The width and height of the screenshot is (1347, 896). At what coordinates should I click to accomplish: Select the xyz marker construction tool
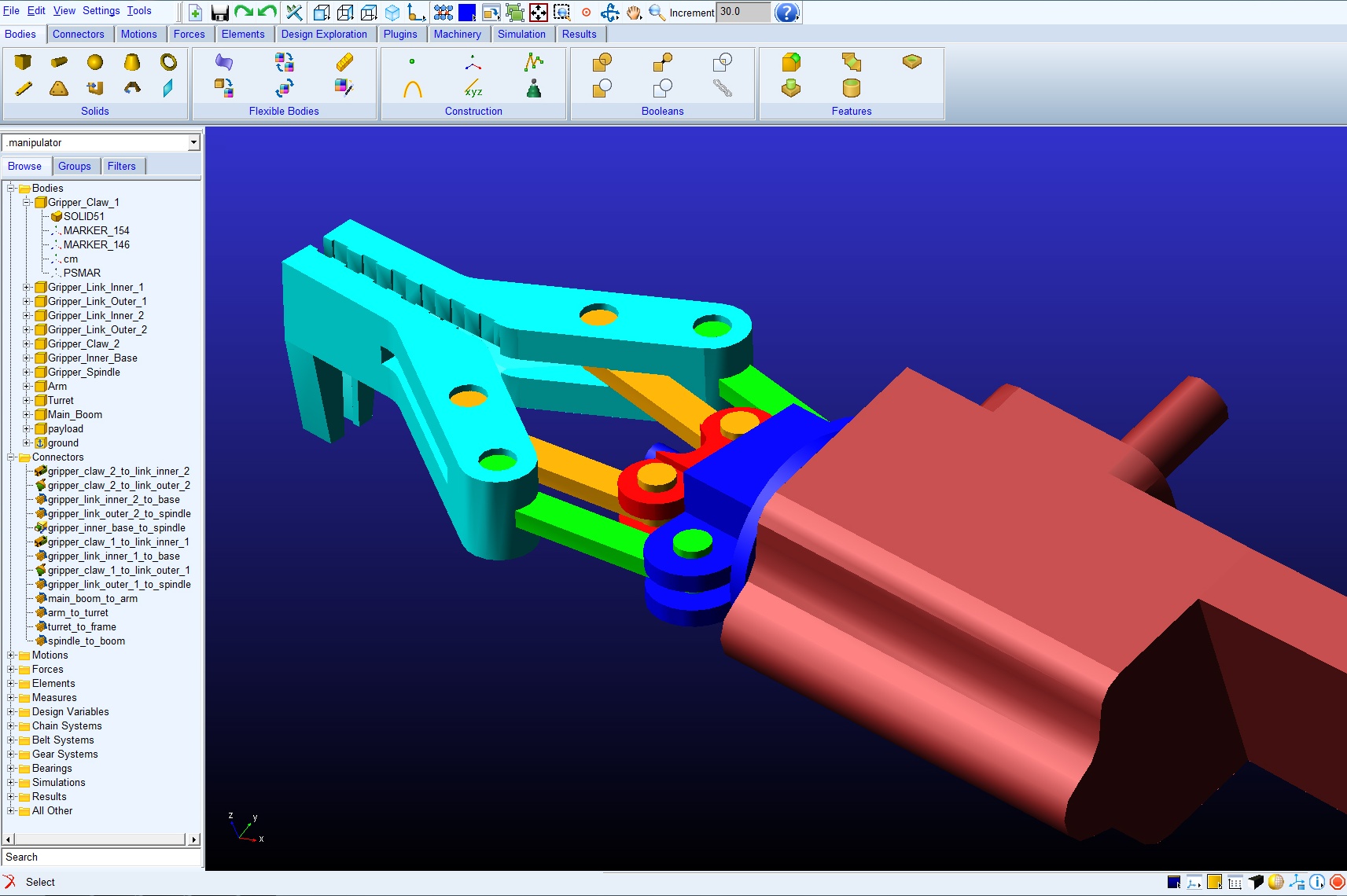coord(473,89)
